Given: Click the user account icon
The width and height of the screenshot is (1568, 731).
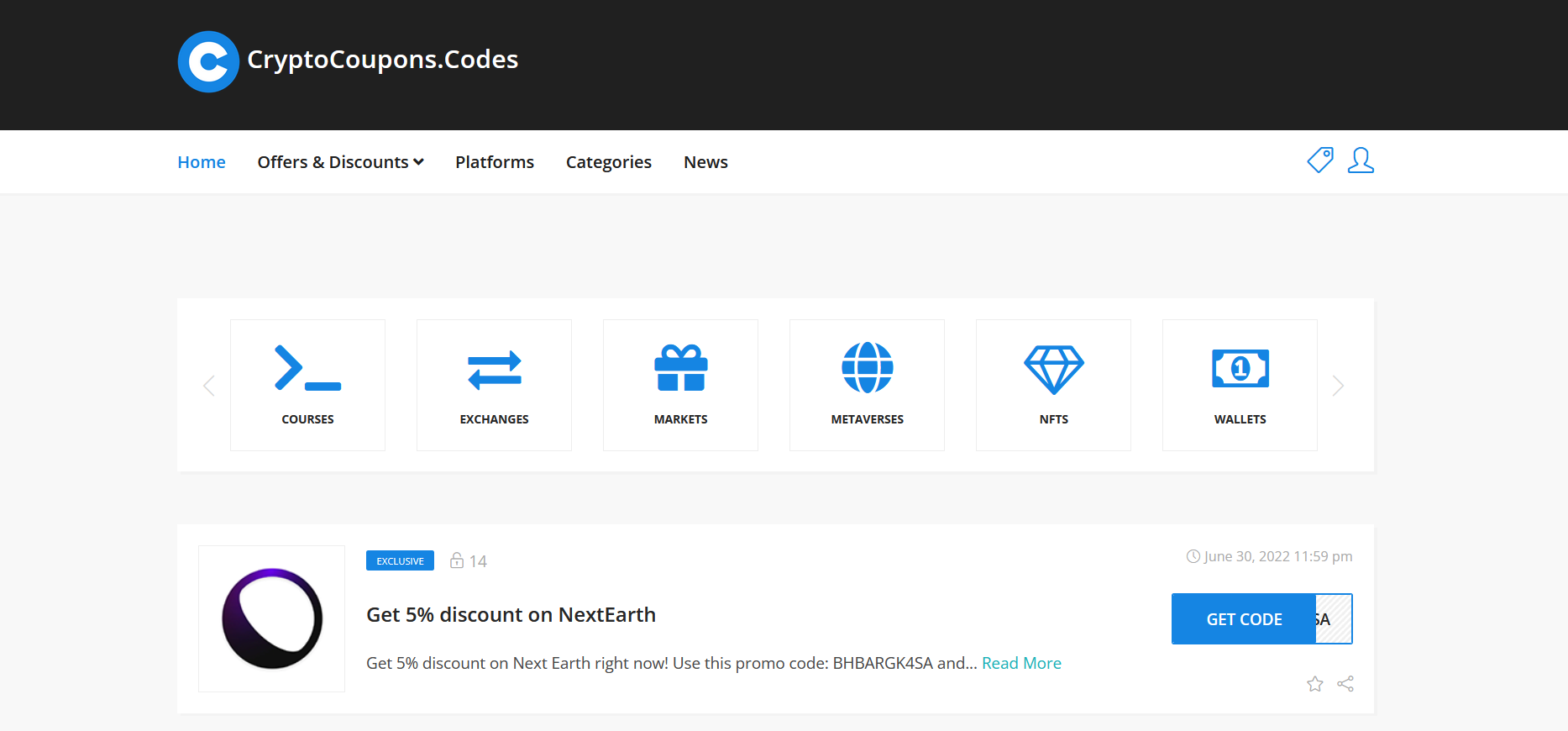Looking at the screenshot, I should click(x=1360, y=160).
